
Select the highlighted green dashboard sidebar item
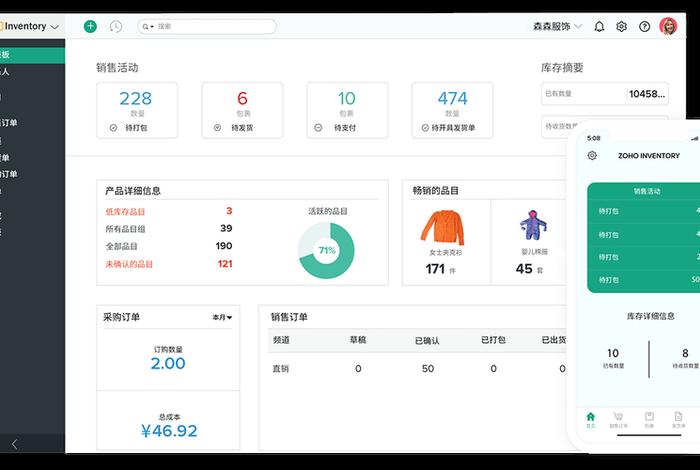coord(32,55)
